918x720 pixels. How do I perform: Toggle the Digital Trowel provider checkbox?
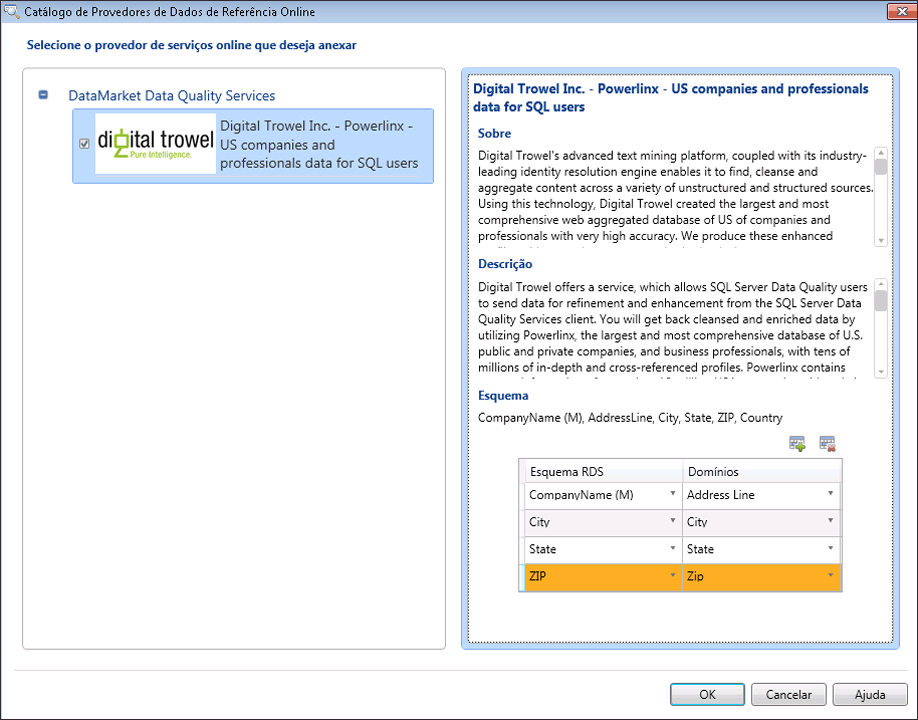(x=84, y=144)
